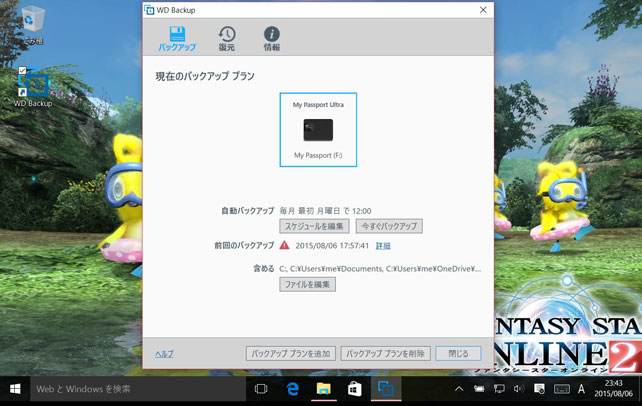Open the Windows Start menu
The height and width of the screenshot is (406, 642).
click(x=15, y=389)
